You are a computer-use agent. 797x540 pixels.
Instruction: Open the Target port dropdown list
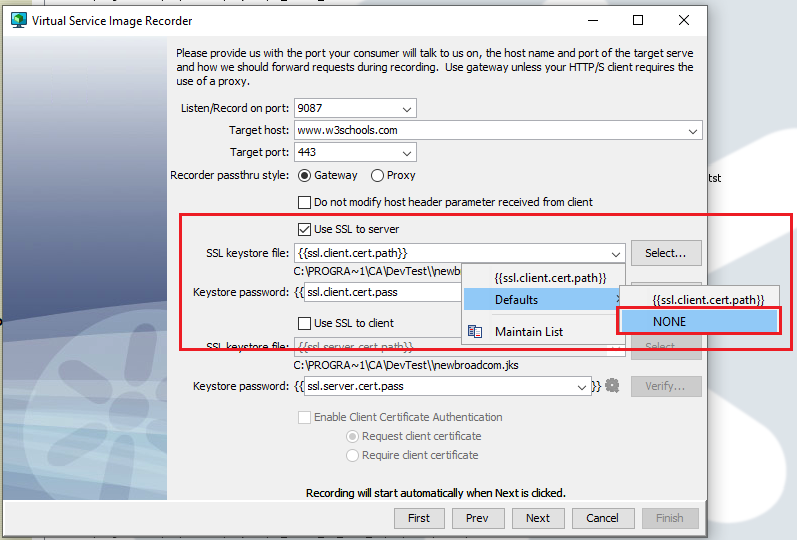pyautogui.click(x=406, y=153)
